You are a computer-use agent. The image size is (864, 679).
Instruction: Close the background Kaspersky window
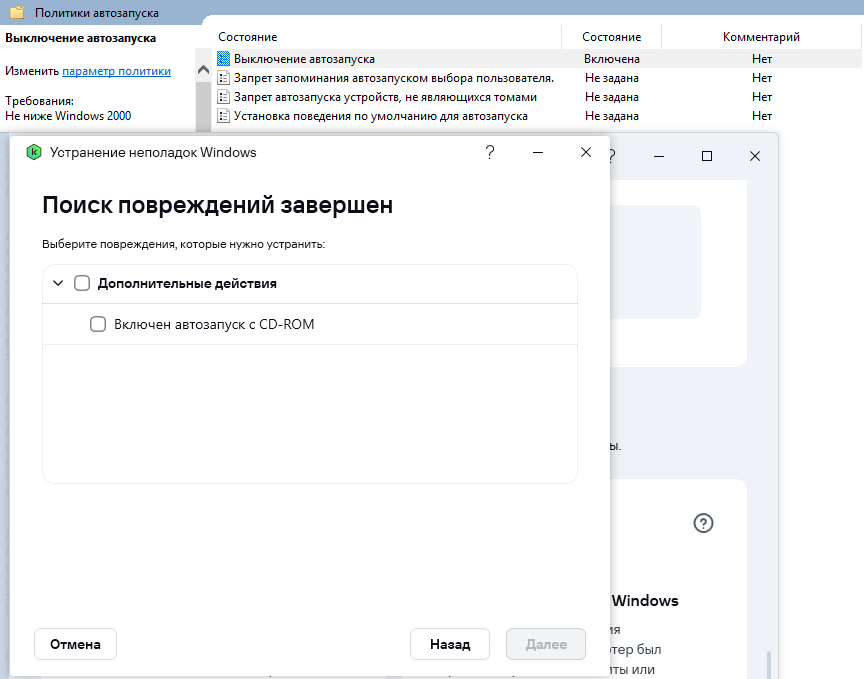(755, 157)
